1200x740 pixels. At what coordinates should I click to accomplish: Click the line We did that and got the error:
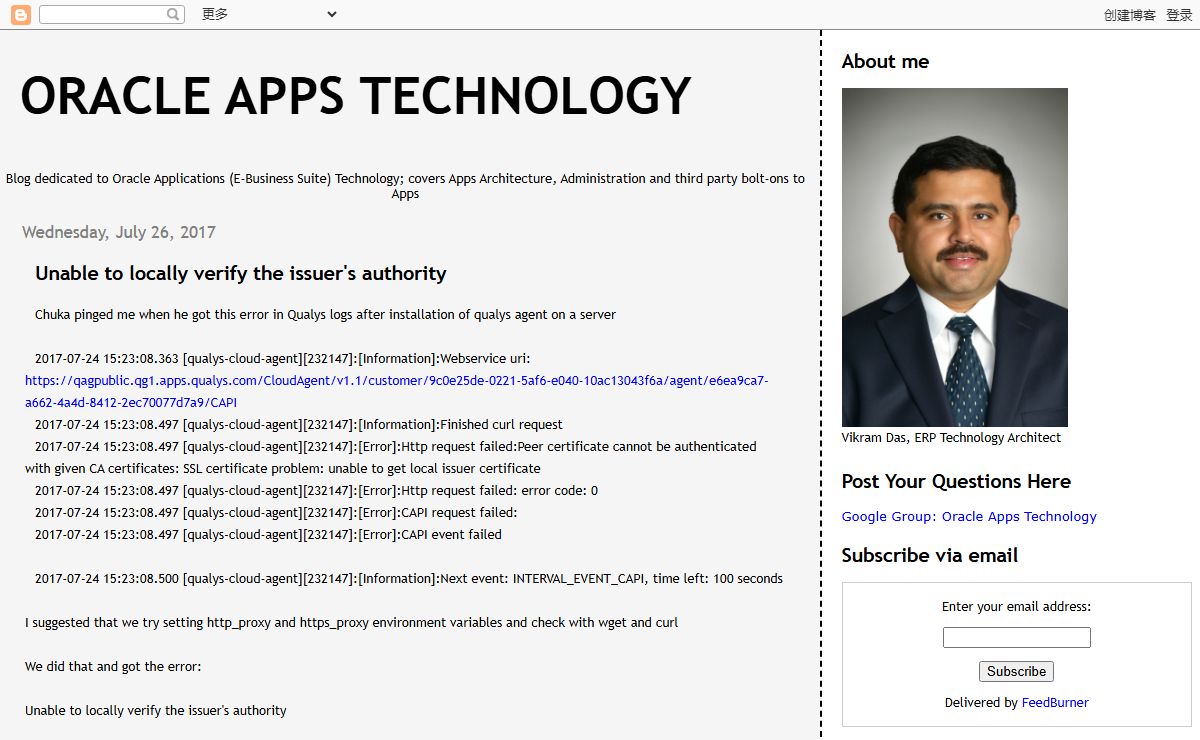[114, 667]
